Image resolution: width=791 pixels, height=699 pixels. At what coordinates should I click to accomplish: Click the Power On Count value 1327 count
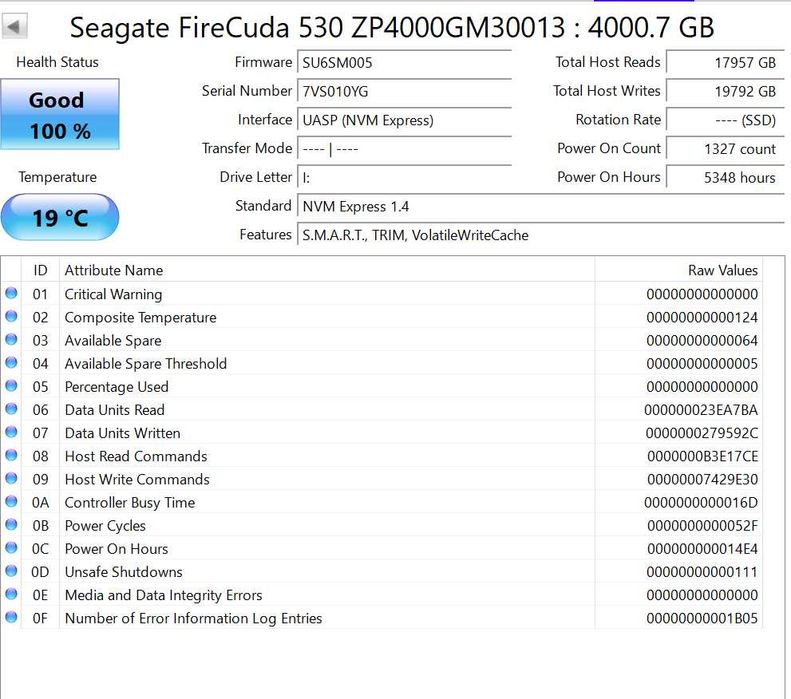pyautogui.click(x=725, y=149)
